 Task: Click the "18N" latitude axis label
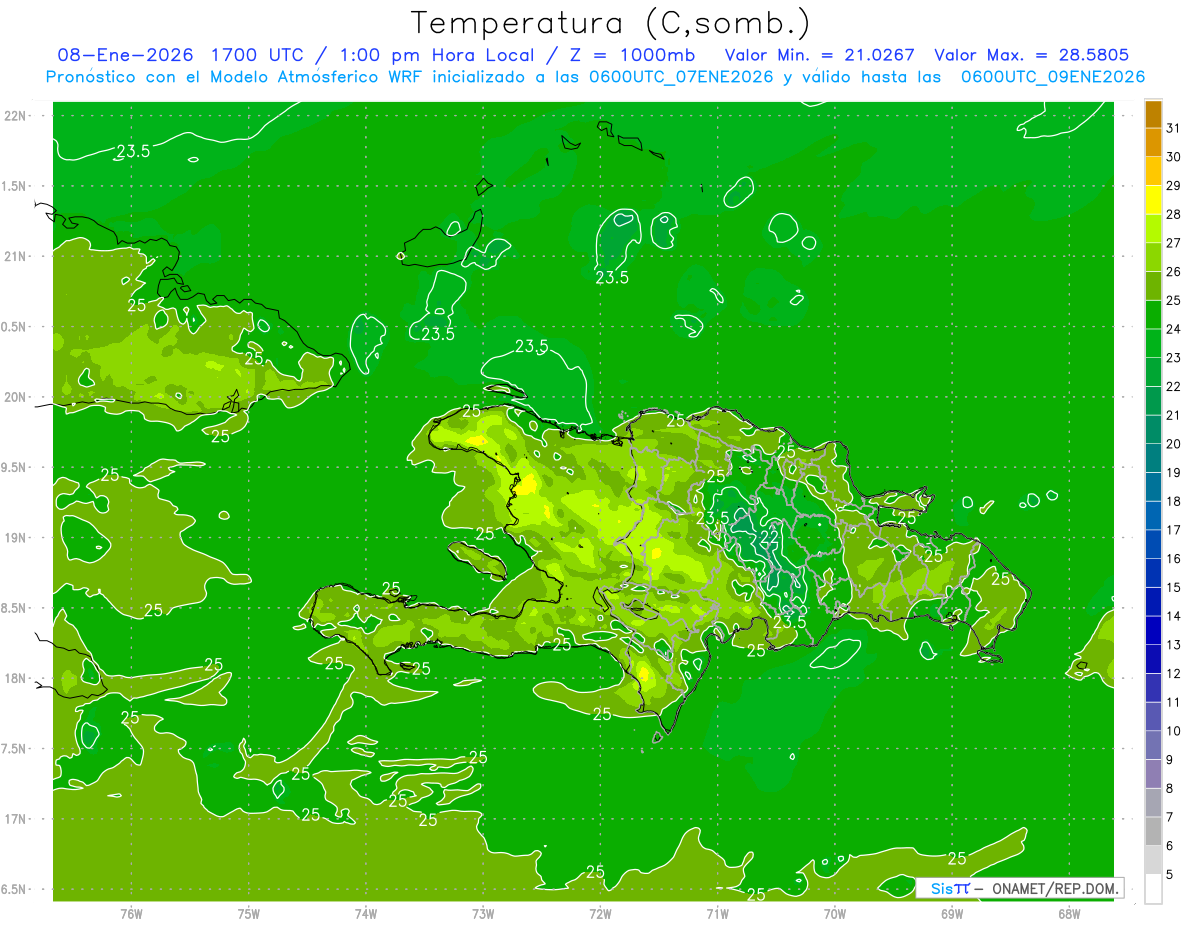17,678
